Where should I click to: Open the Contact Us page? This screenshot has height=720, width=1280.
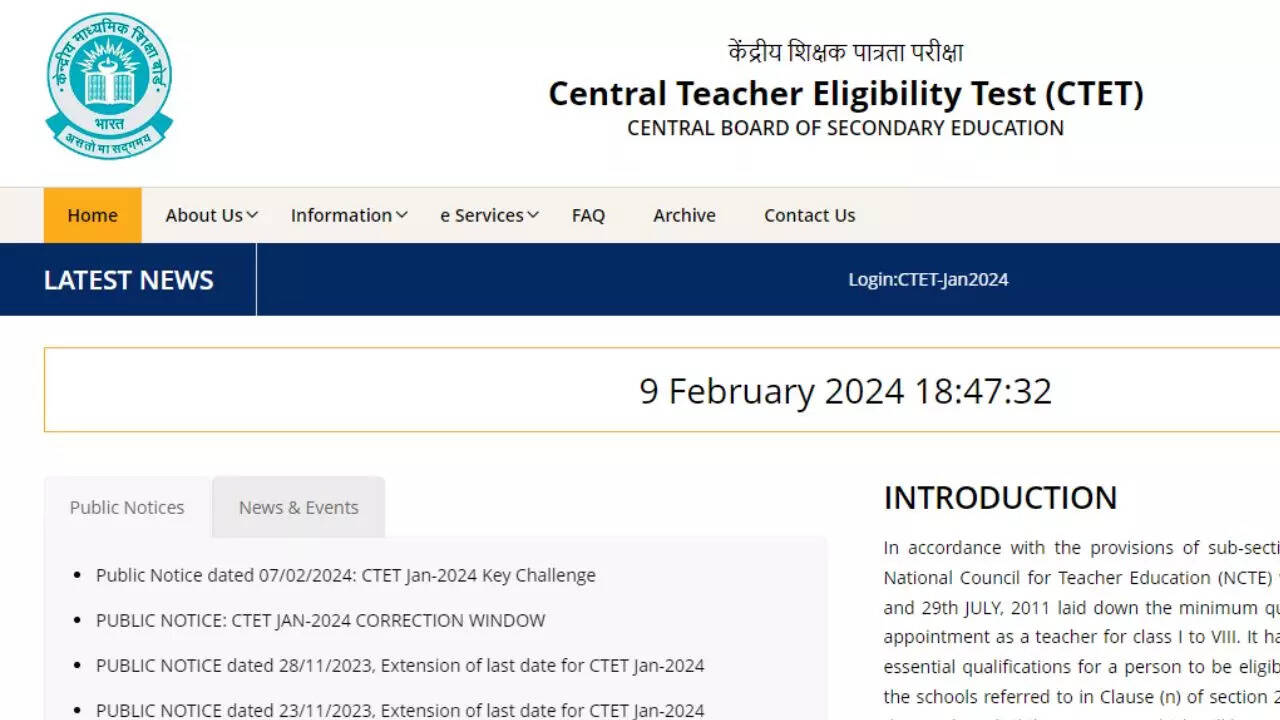809,215
